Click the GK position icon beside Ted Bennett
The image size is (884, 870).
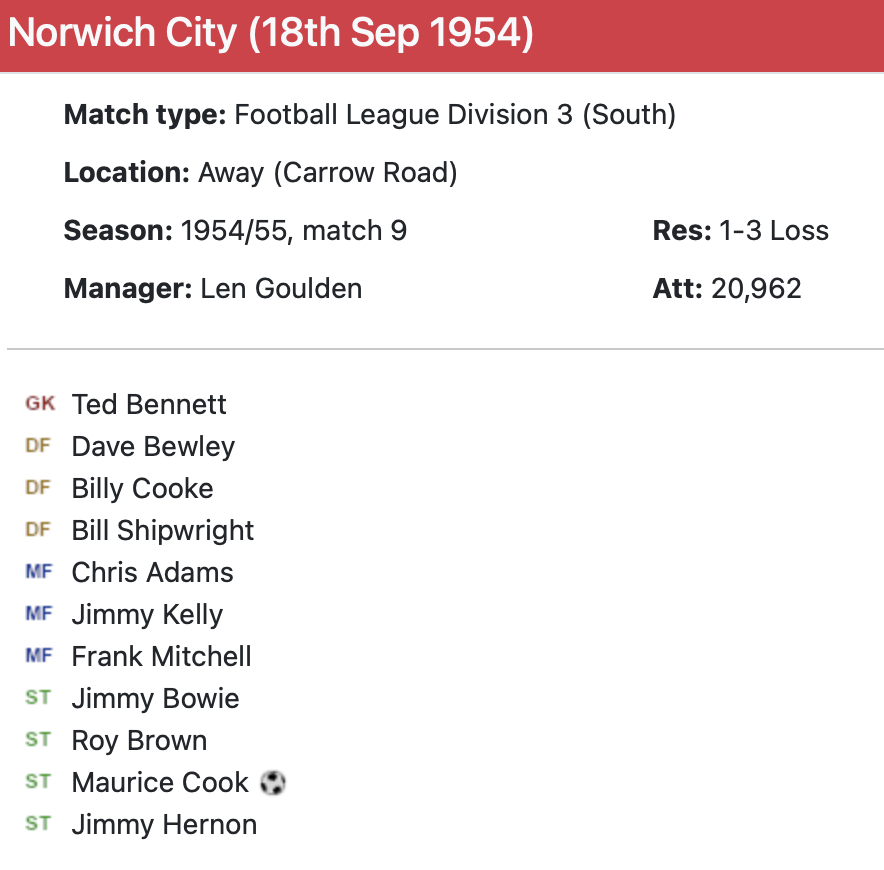coord(40,404)
